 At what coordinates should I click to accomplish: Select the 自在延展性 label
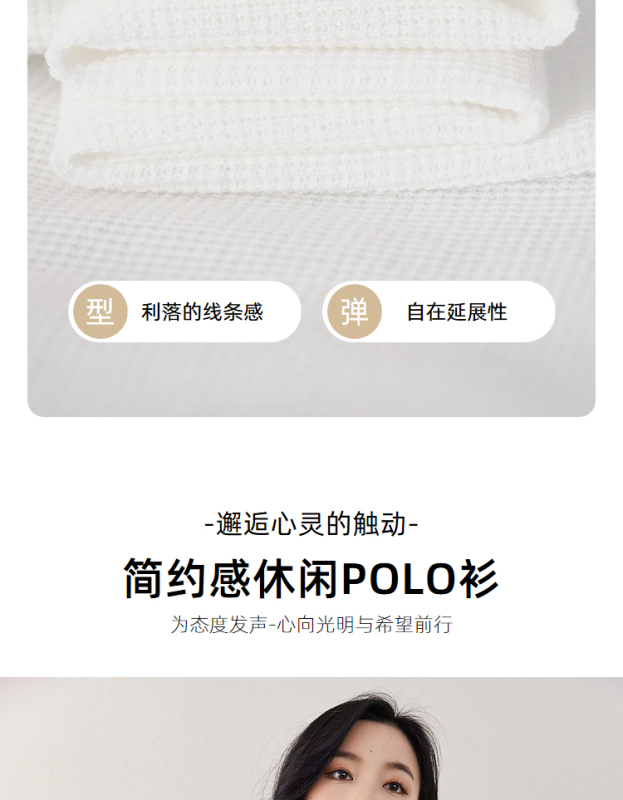point(457,312)
